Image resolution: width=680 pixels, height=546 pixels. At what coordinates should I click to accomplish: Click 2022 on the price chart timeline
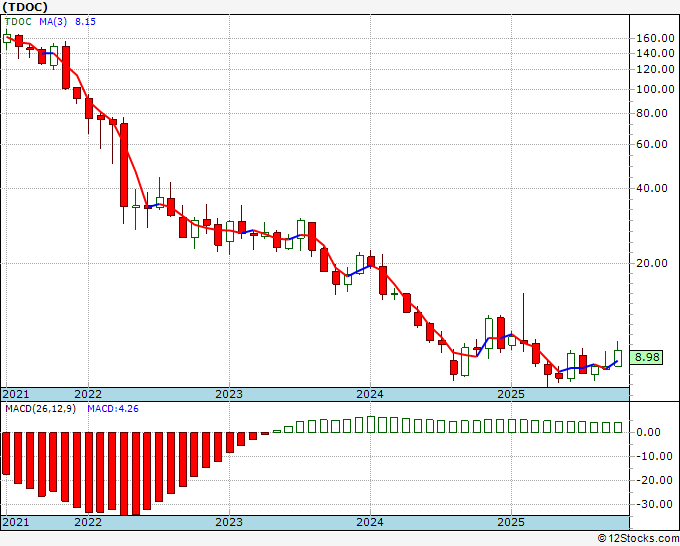88,394
